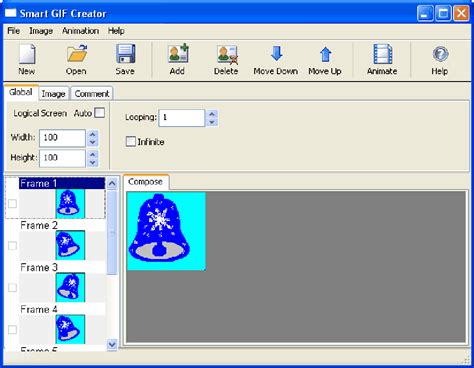This screenshot has width=474, height=368.
Task: Check the box next to Frame 2
Action: [12, 246]
